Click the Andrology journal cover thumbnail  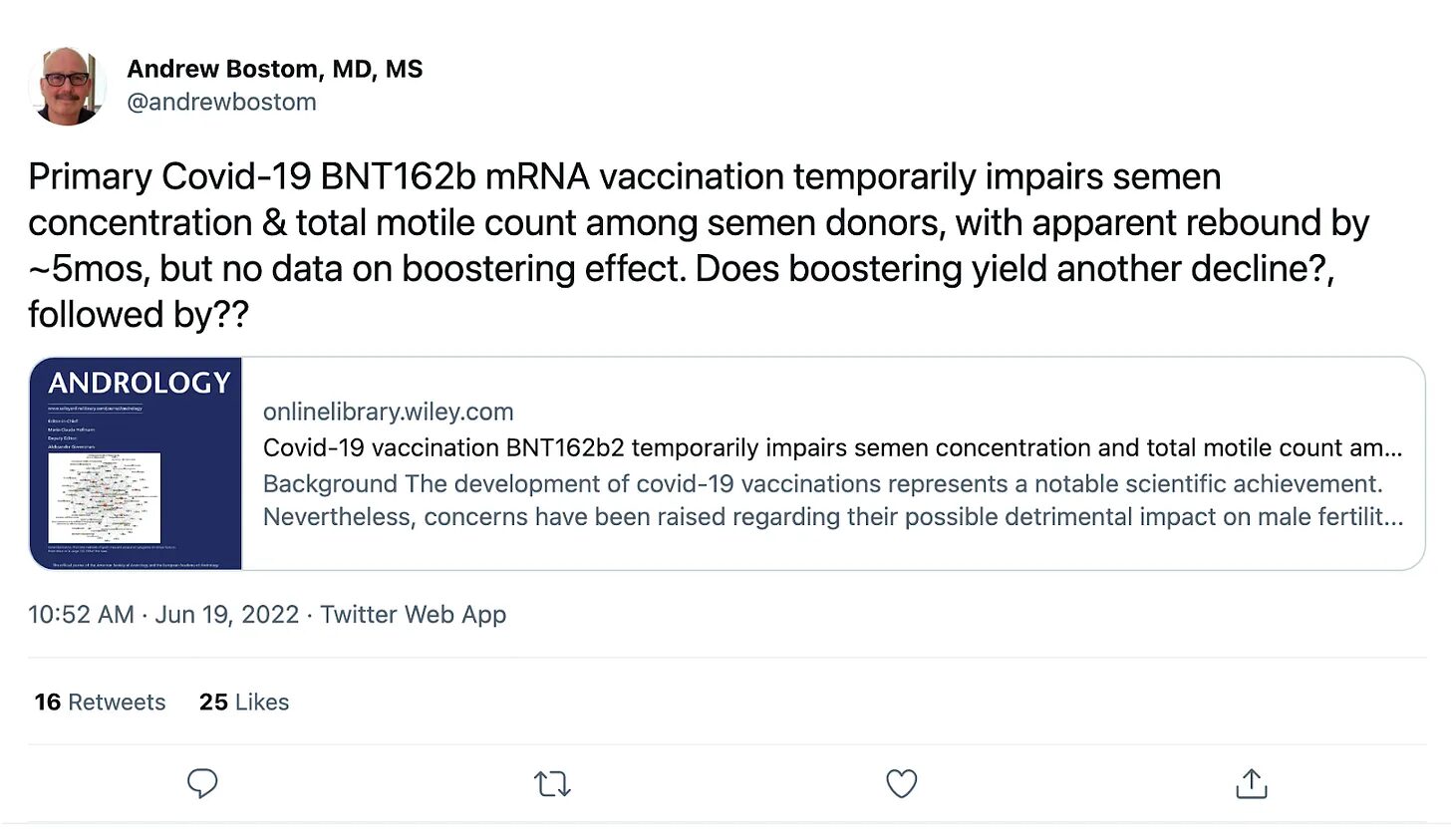[x=136, y=463]
